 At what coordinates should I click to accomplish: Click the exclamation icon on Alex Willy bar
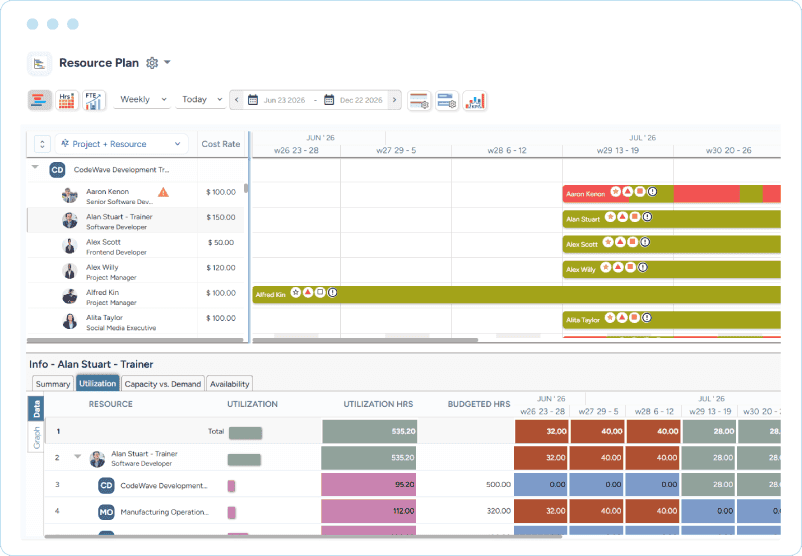coord(643,267)
